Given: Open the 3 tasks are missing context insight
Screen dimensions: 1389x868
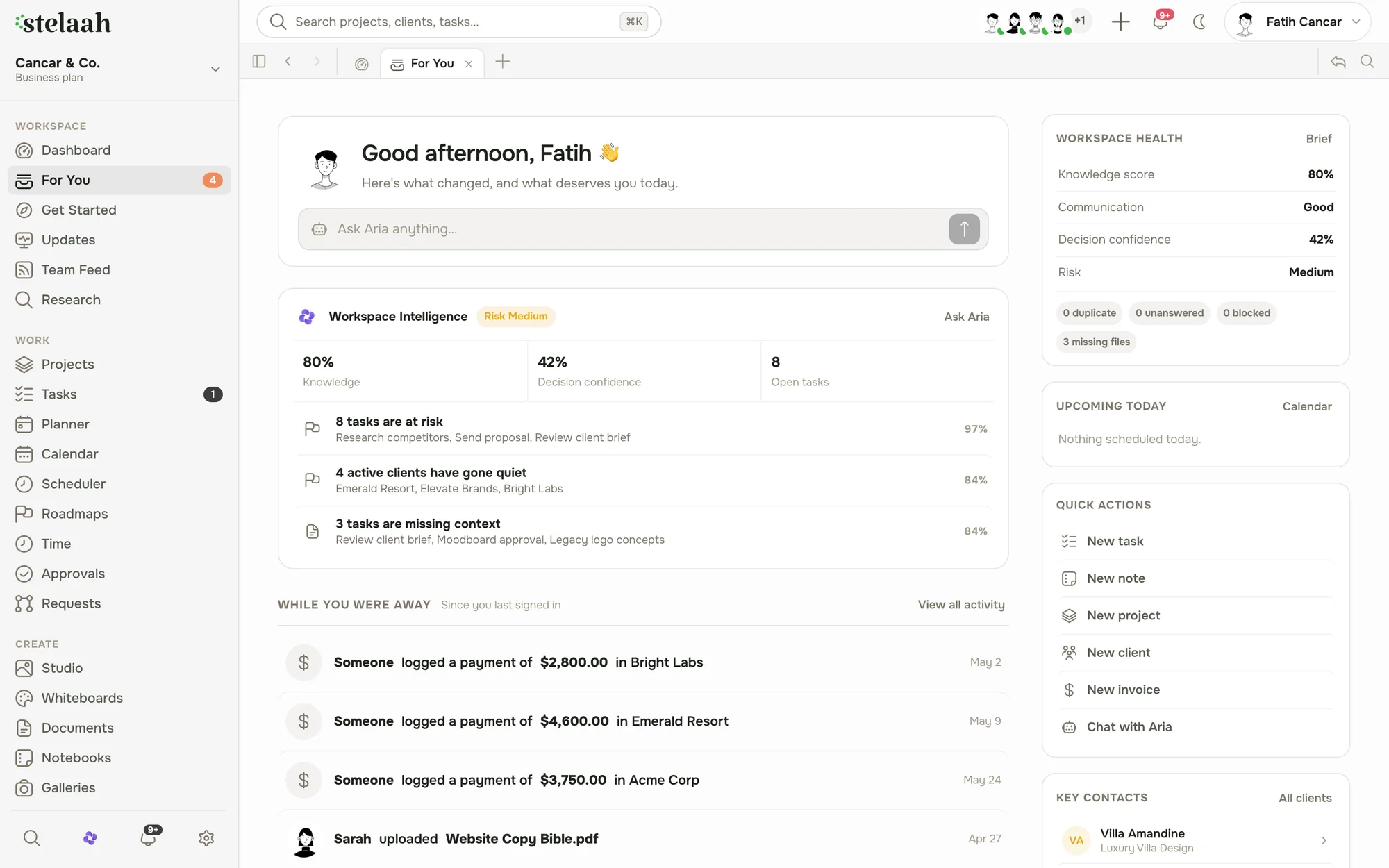Looking at the screenshot, I should click(x=644, y=531).
